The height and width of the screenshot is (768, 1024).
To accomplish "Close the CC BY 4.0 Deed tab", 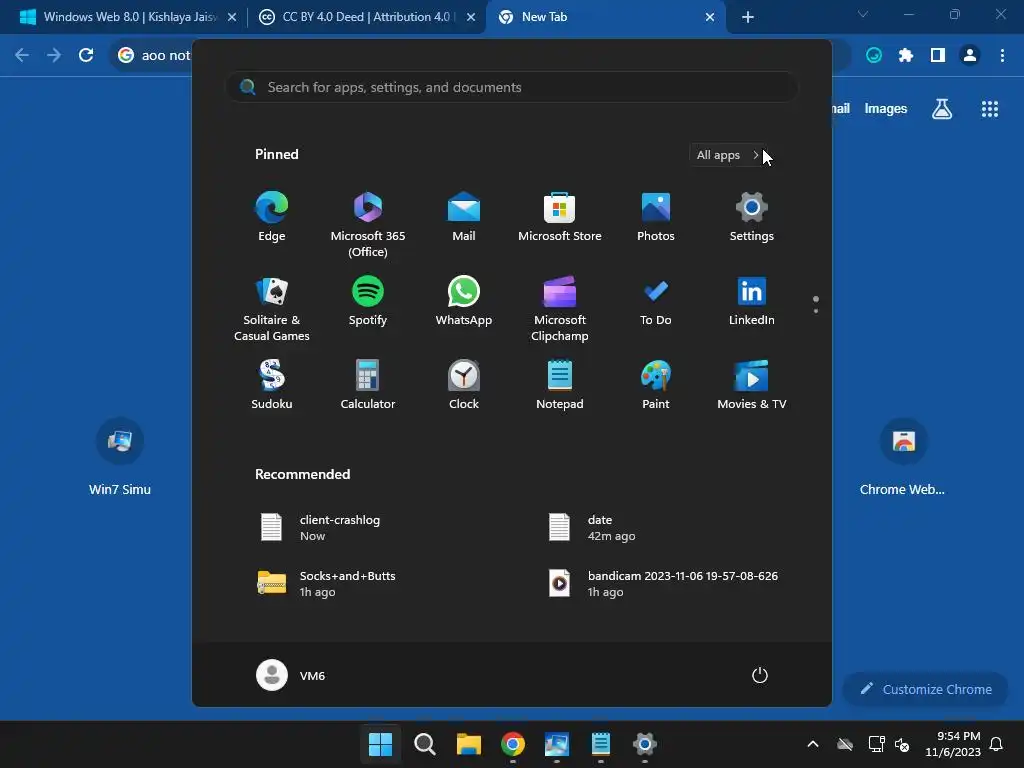I will coord(471,17).
